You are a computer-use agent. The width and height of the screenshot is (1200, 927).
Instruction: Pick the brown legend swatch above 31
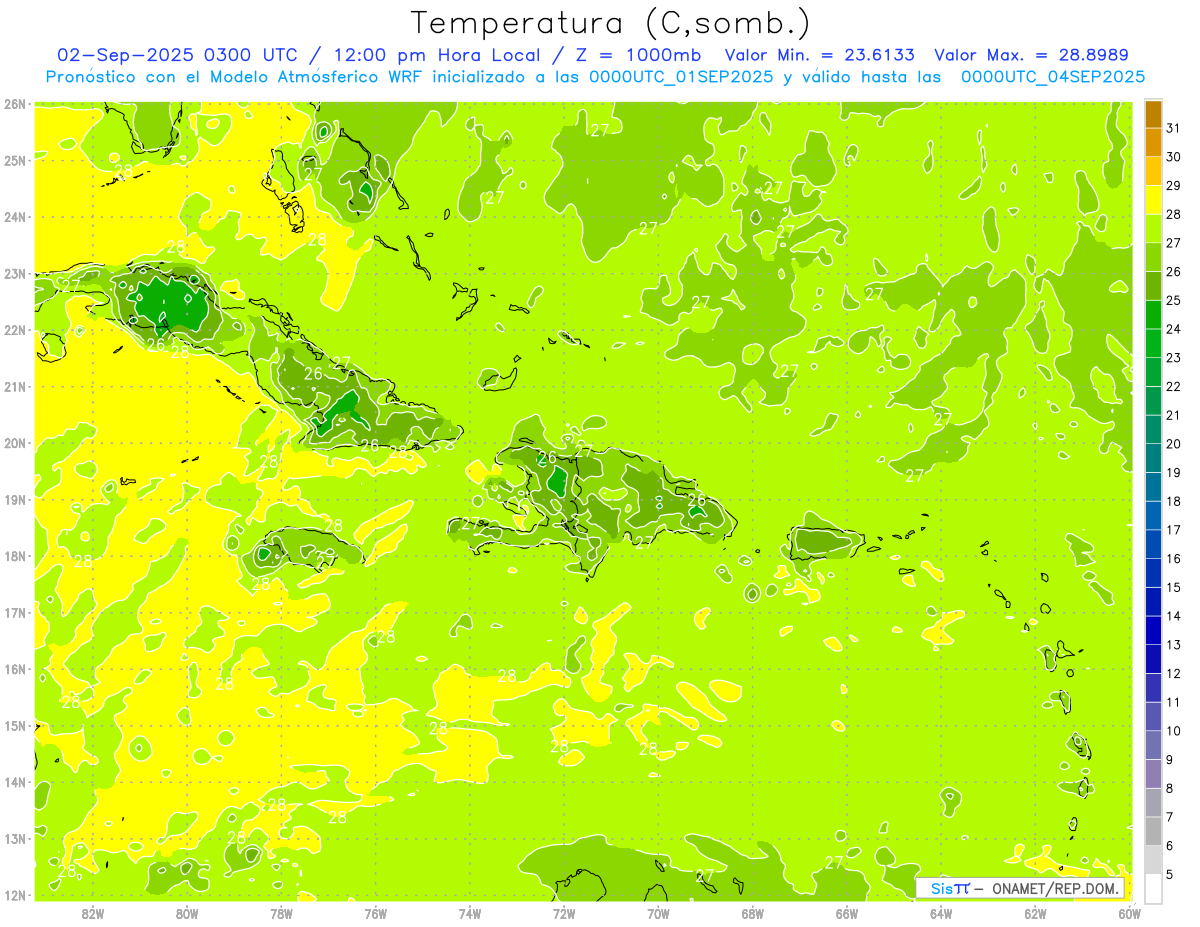(1153, 114)
